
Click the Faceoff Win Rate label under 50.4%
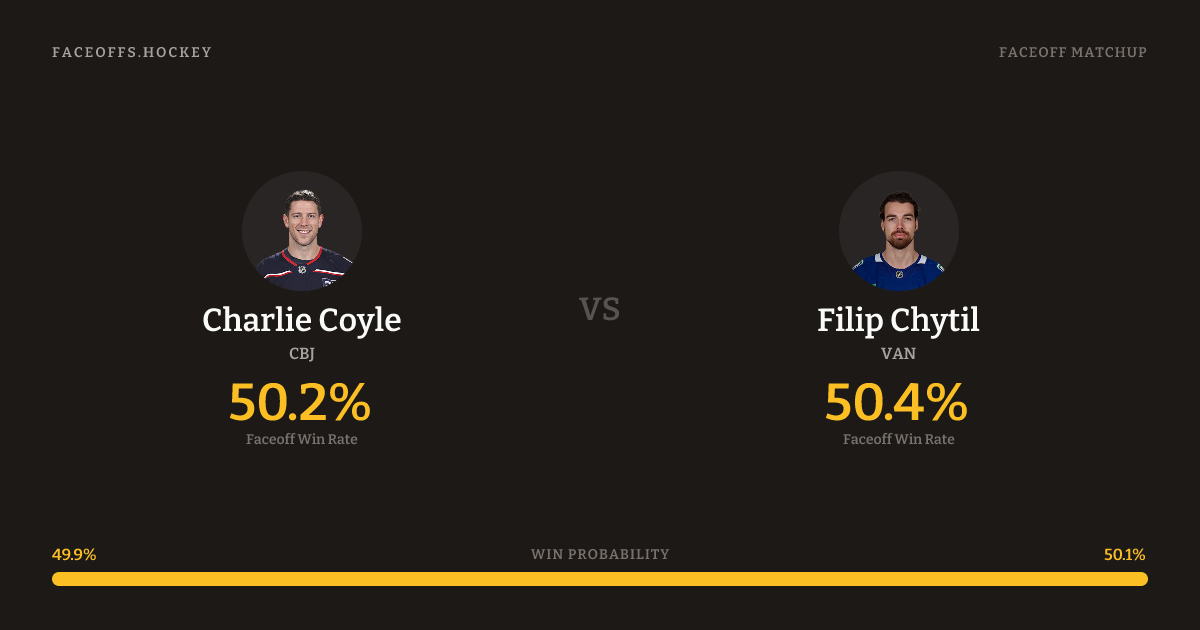click(x=898, y=439)
